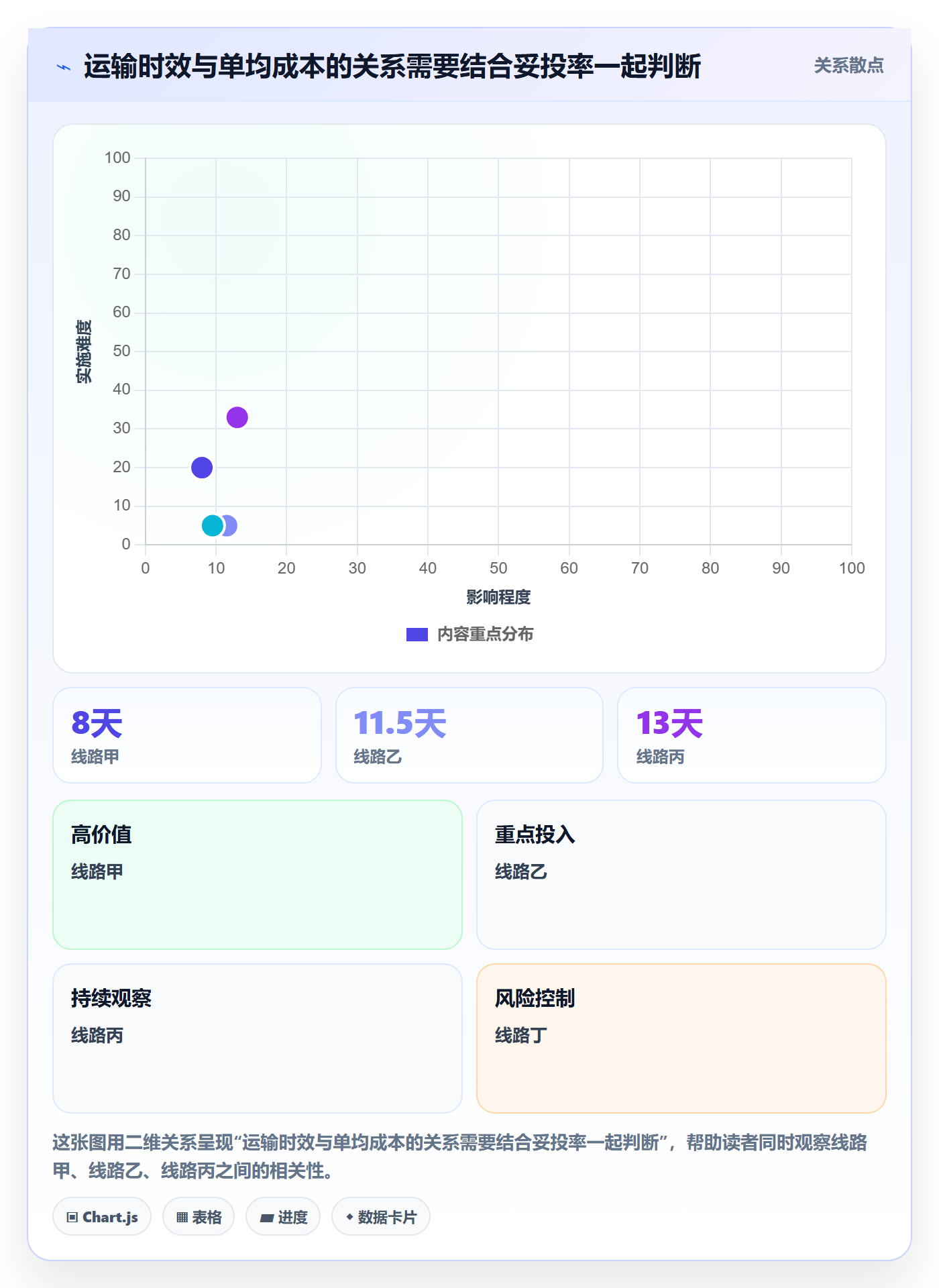
Task: Click 线路甲 inside the 高价值 card
Action: pyautogui.click(x=97, y=871)
